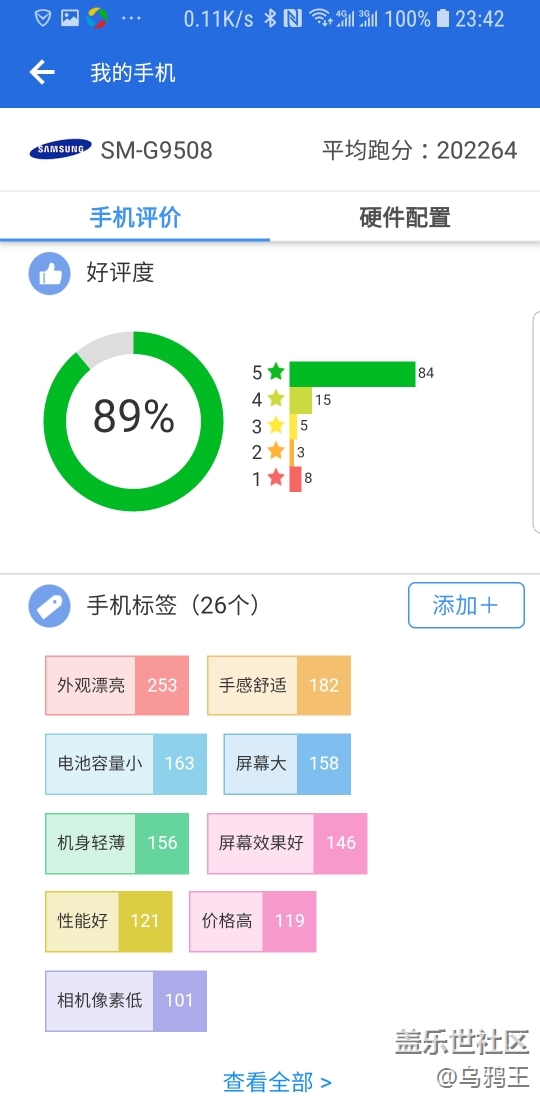Tap the back arrow icon
This screenshot has width=540, height=1110.
coord(42,72)
